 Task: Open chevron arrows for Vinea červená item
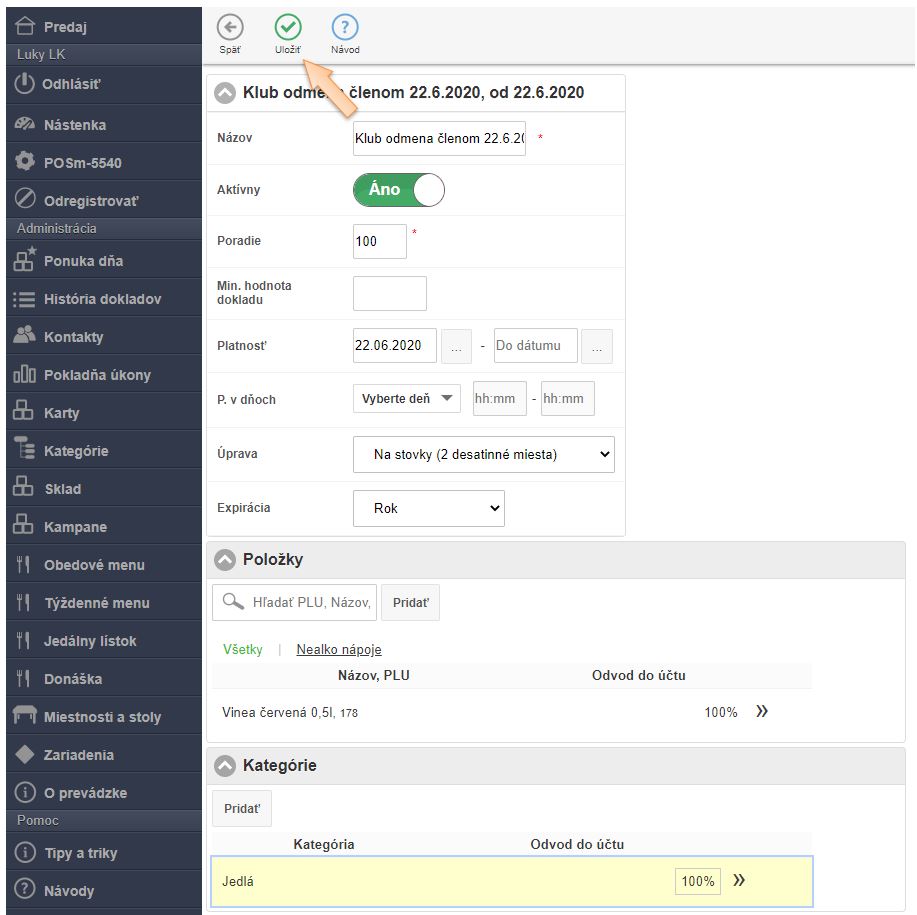762,711
